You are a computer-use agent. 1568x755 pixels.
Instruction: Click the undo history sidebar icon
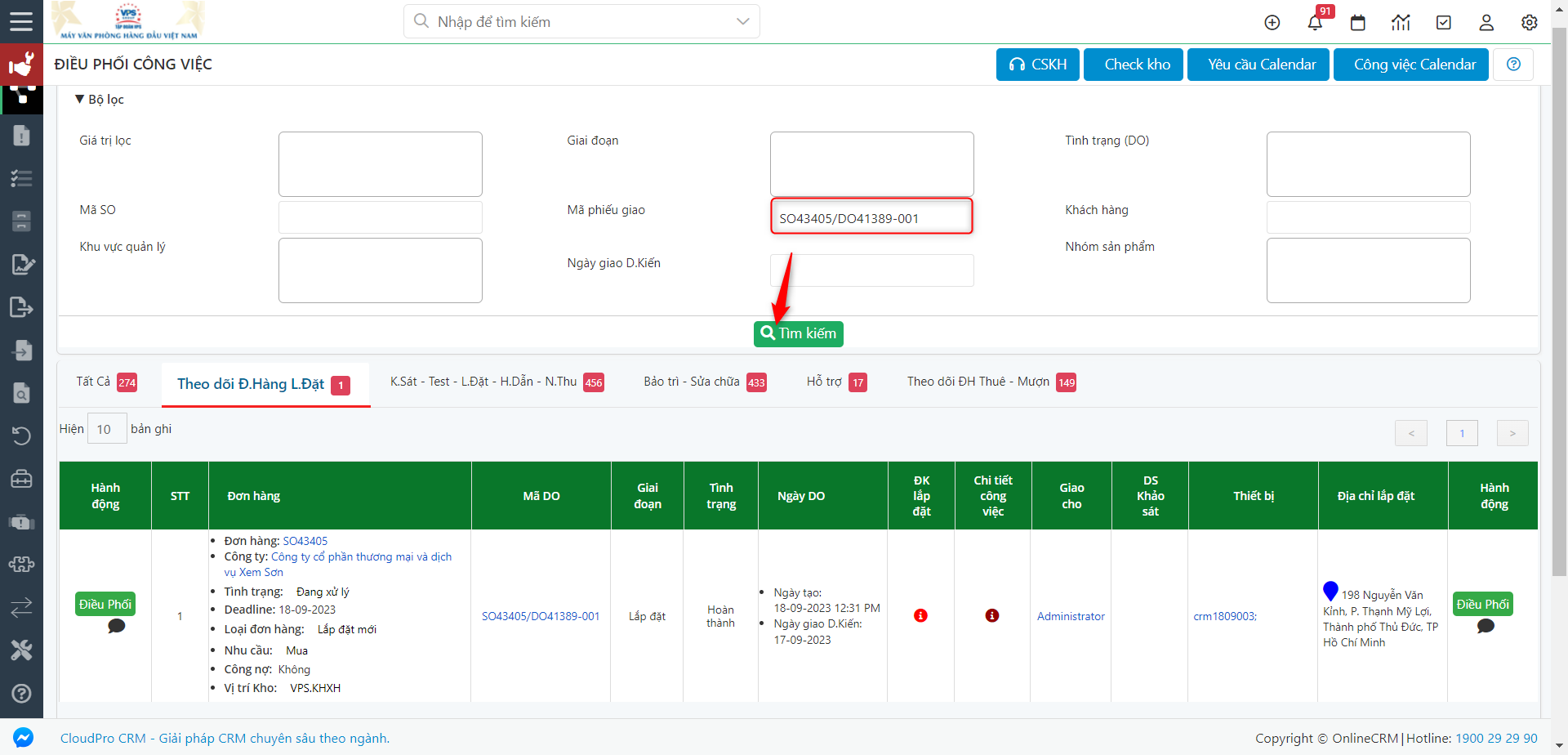[21, 436]
